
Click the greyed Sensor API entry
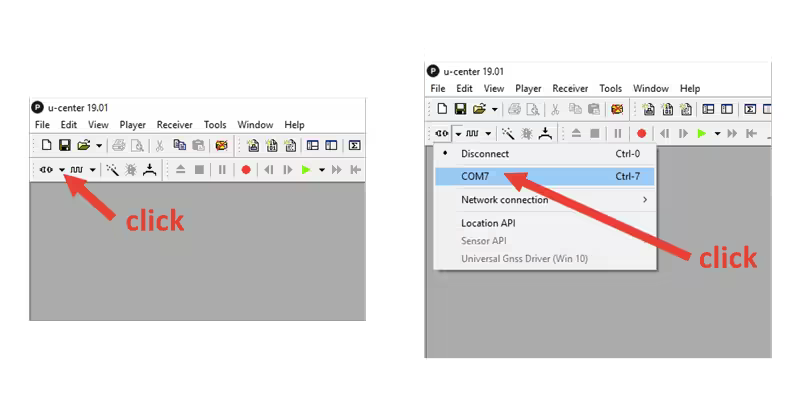544,241
